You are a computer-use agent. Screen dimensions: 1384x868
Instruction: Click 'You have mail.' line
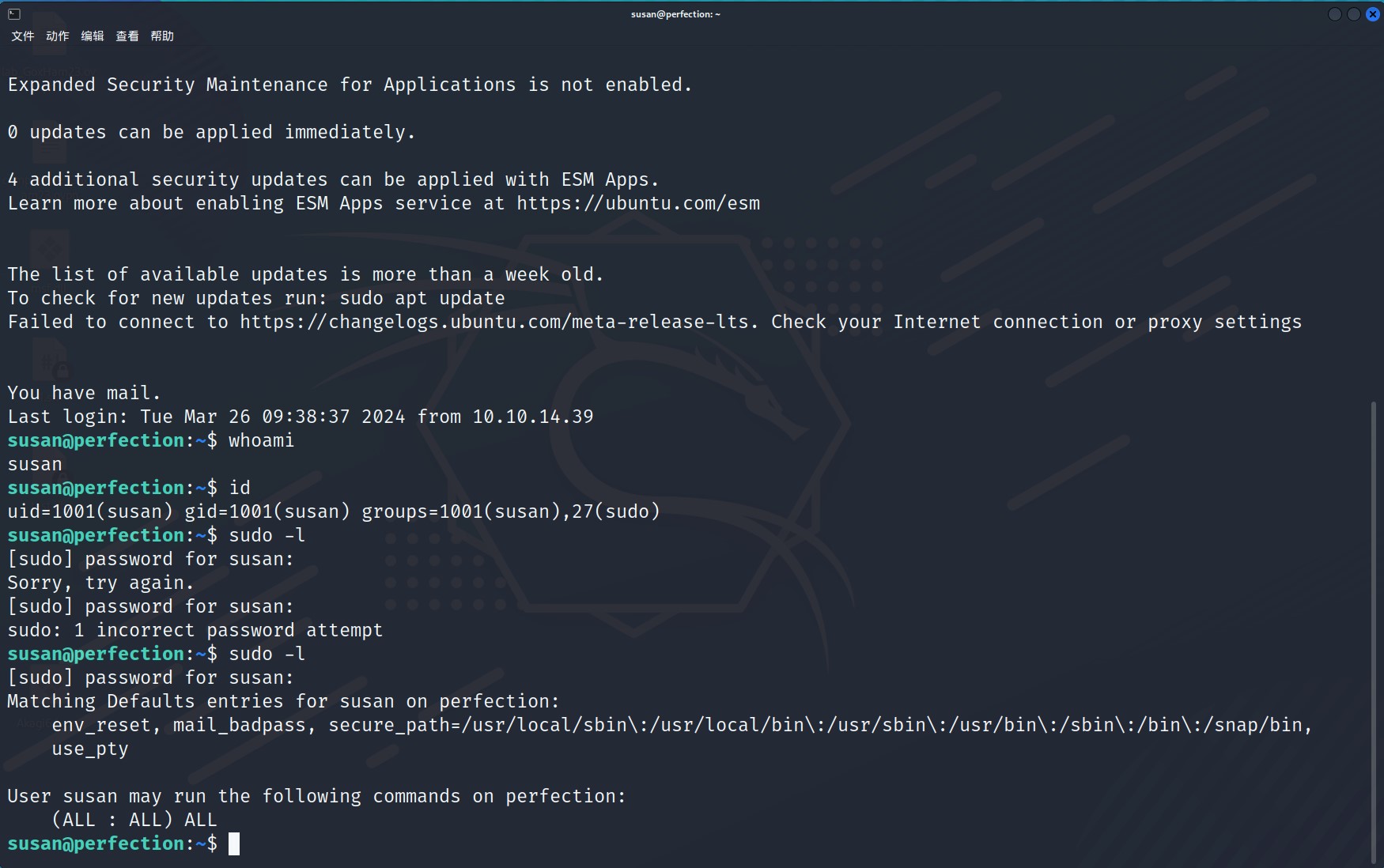coord(84,394)
